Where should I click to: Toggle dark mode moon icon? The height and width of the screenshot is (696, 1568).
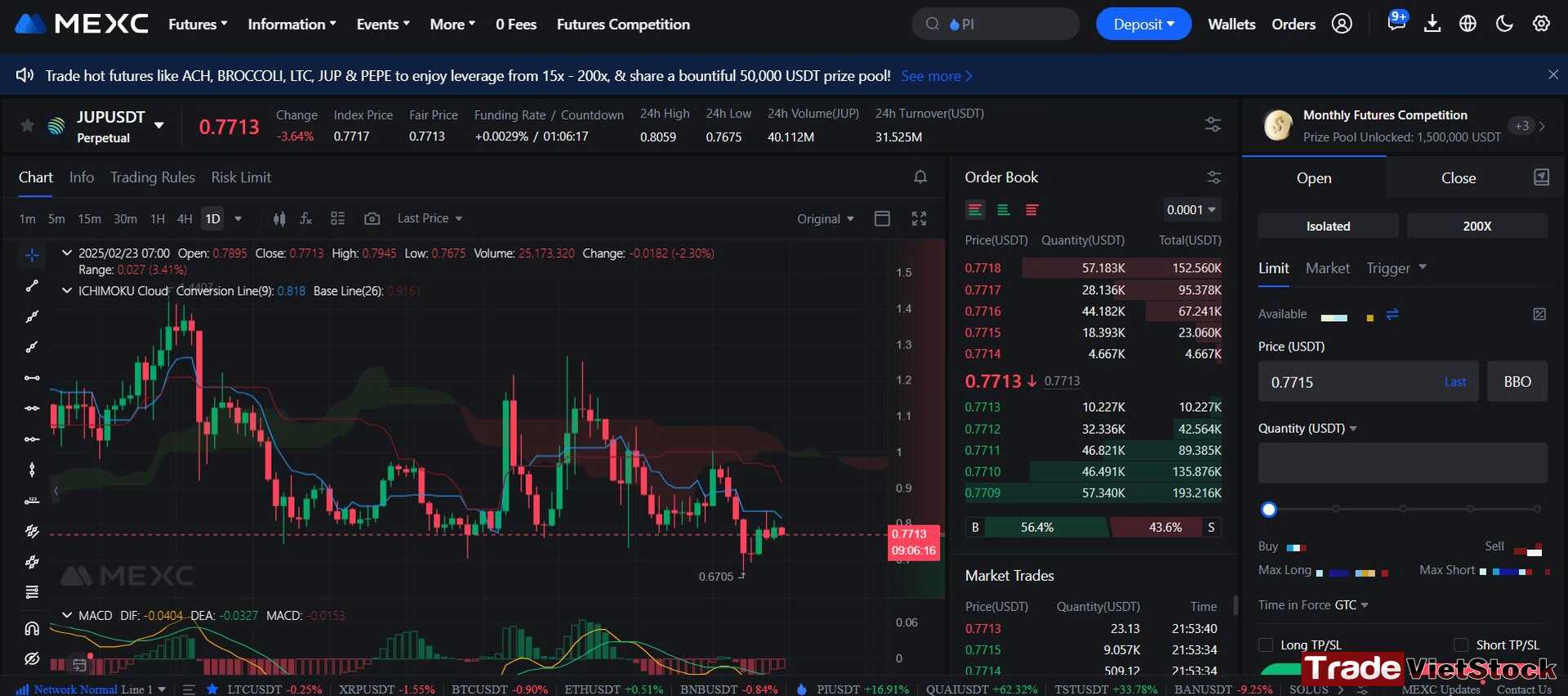click(x=1504, y=24)
